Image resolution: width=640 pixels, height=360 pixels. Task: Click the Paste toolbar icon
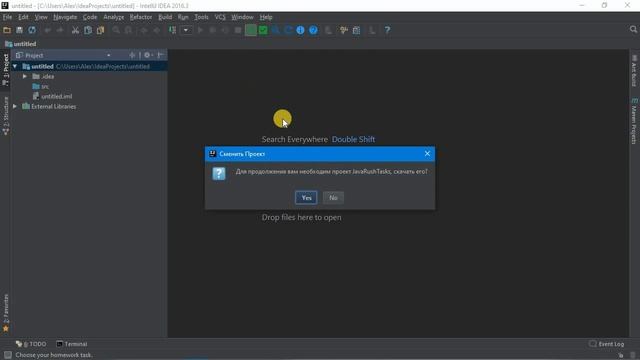100,30
